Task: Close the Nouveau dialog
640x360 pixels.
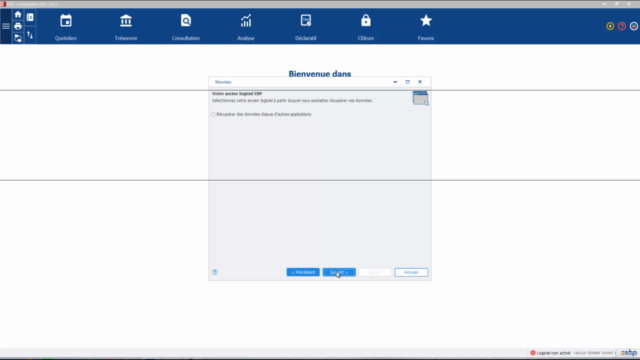Action: click(420, 82)
